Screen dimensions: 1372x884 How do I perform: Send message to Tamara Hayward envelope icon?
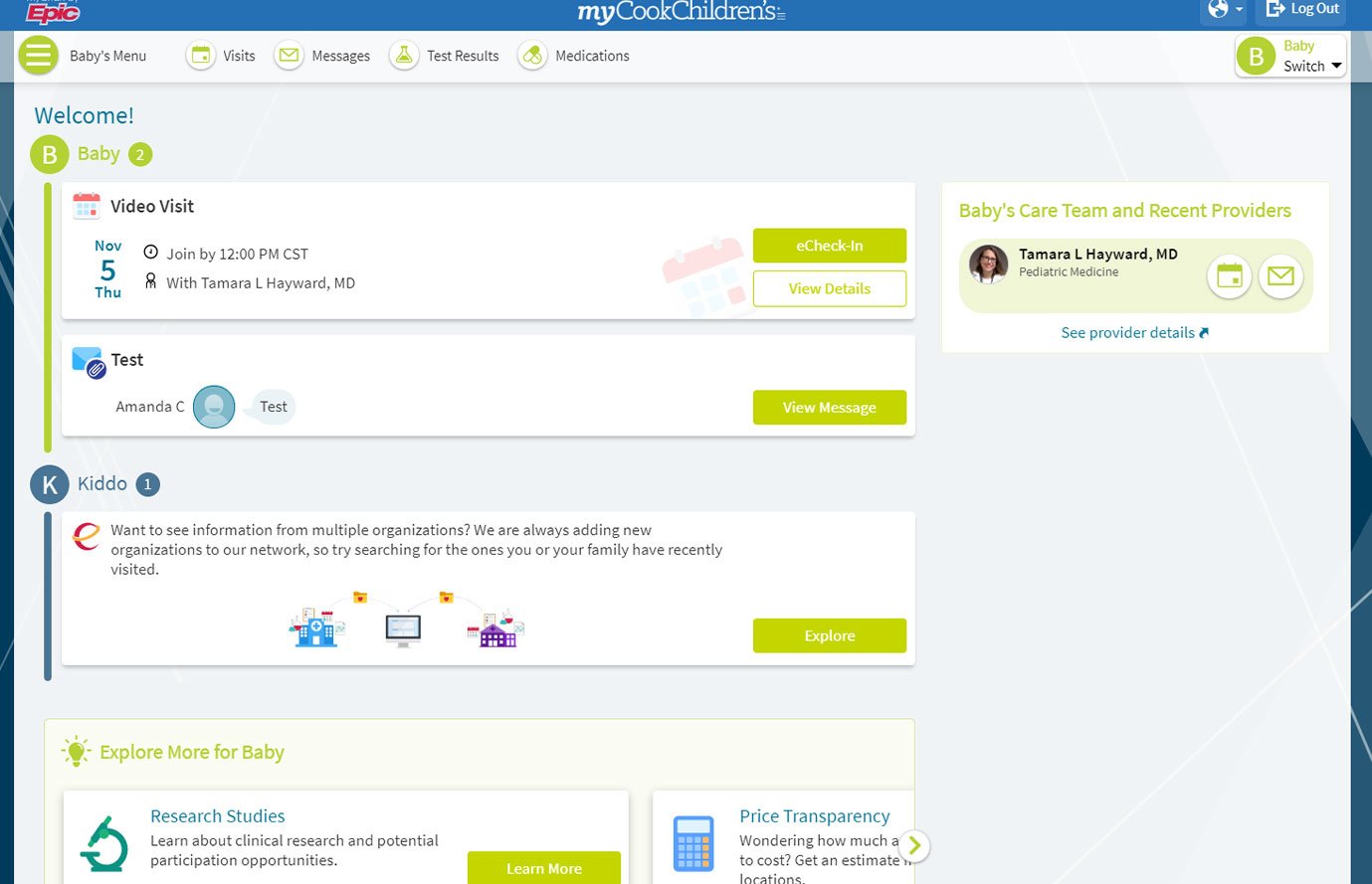pyautogui.click(x=1280, y=276)
